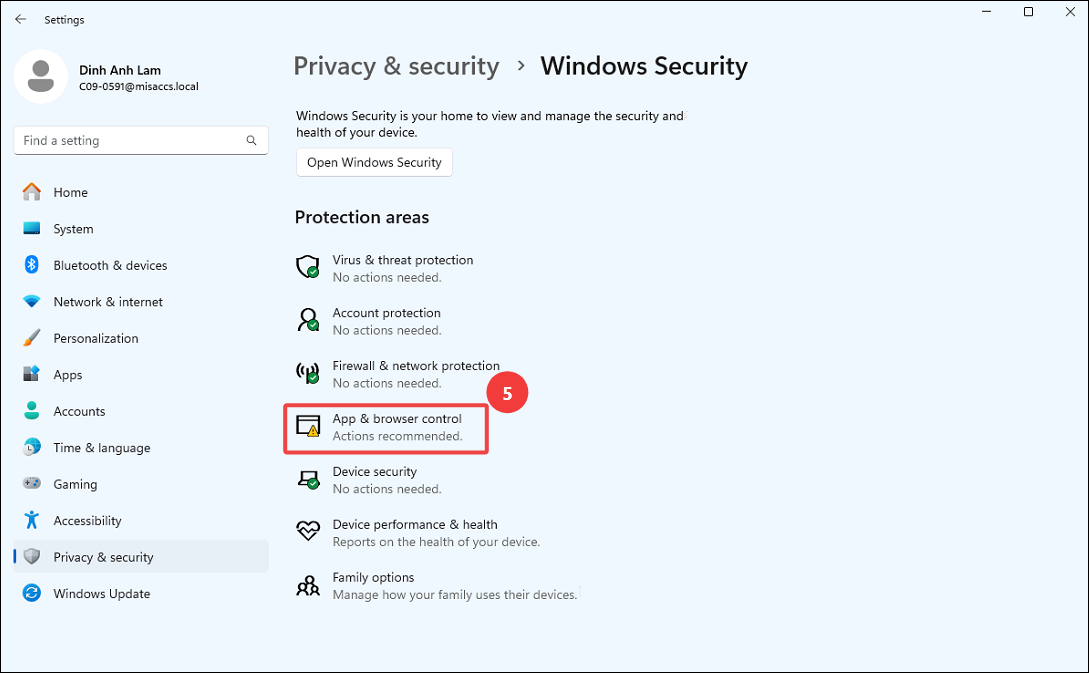This screenshot has height=673, width=1089.
Task: Click the Device performance & health heart icon
Action: click(308, 531)
